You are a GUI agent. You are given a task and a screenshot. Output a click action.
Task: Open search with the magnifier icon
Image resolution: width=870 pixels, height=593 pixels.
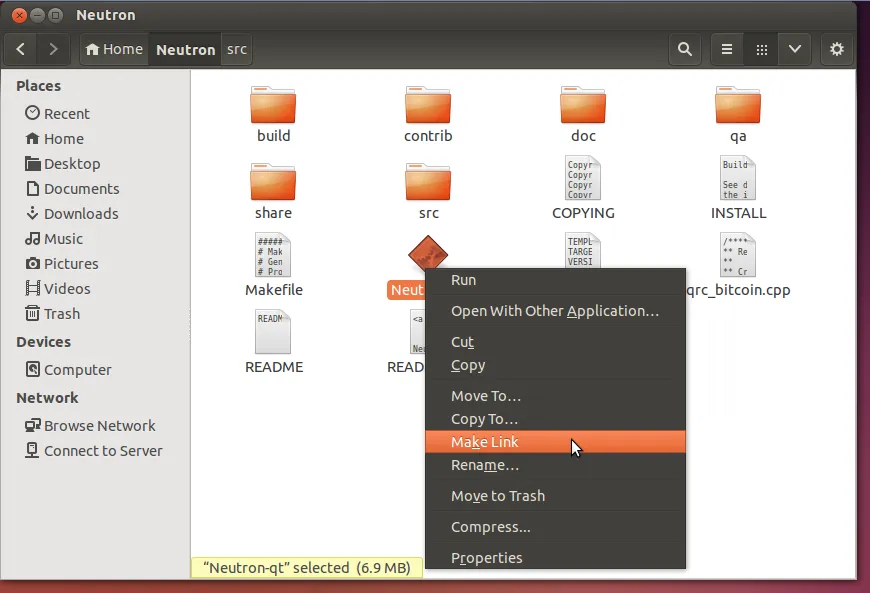[685, 49]
